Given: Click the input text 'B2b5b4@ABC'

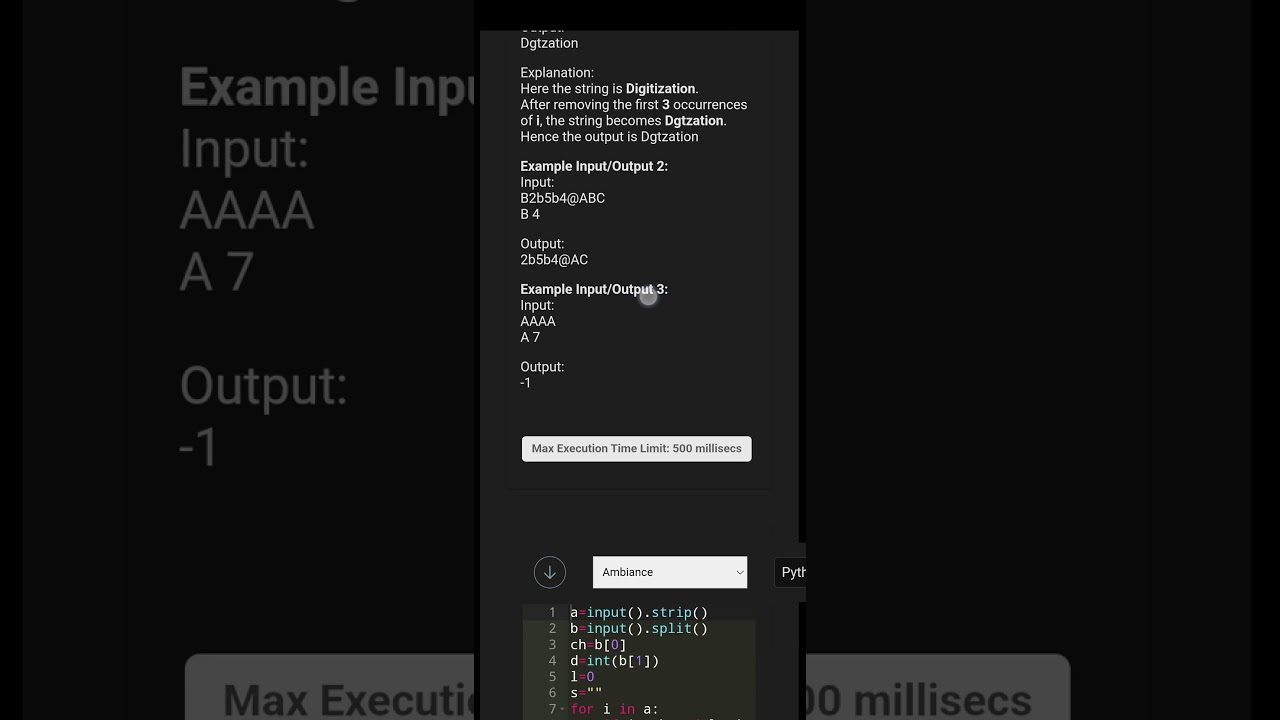Looking at the screenshot, I should coord(562,198).
